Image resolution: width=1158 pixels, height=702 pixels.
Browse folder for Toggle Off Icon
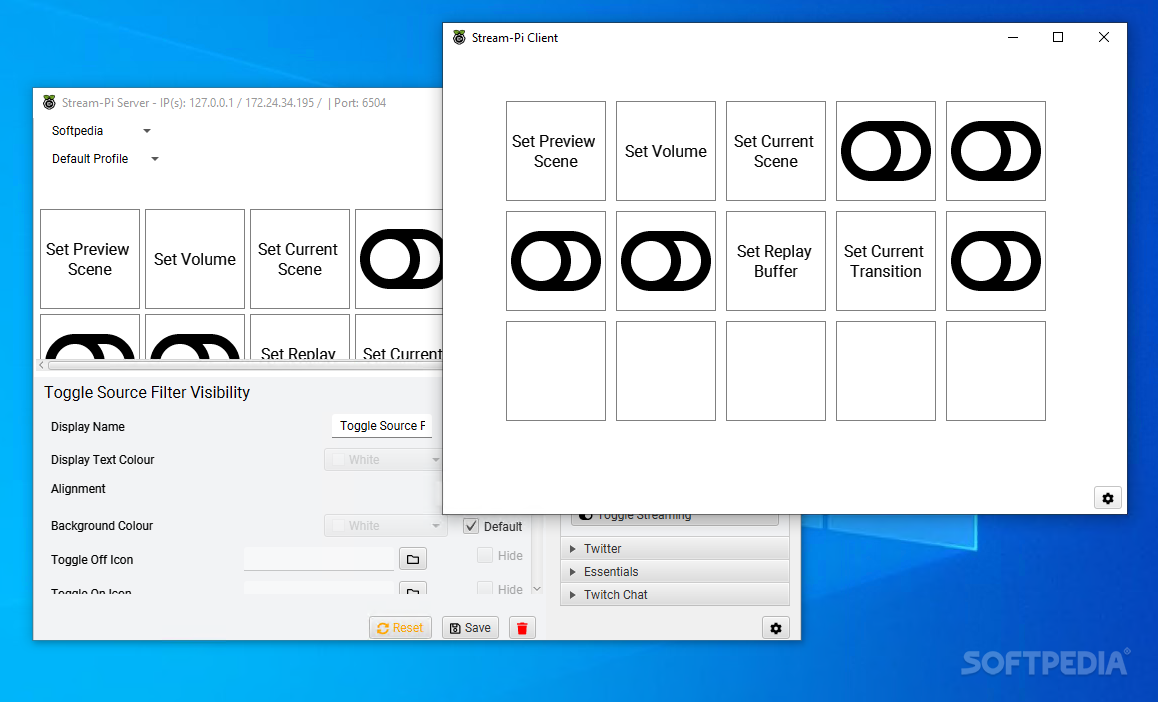click(x=413, y=560)
